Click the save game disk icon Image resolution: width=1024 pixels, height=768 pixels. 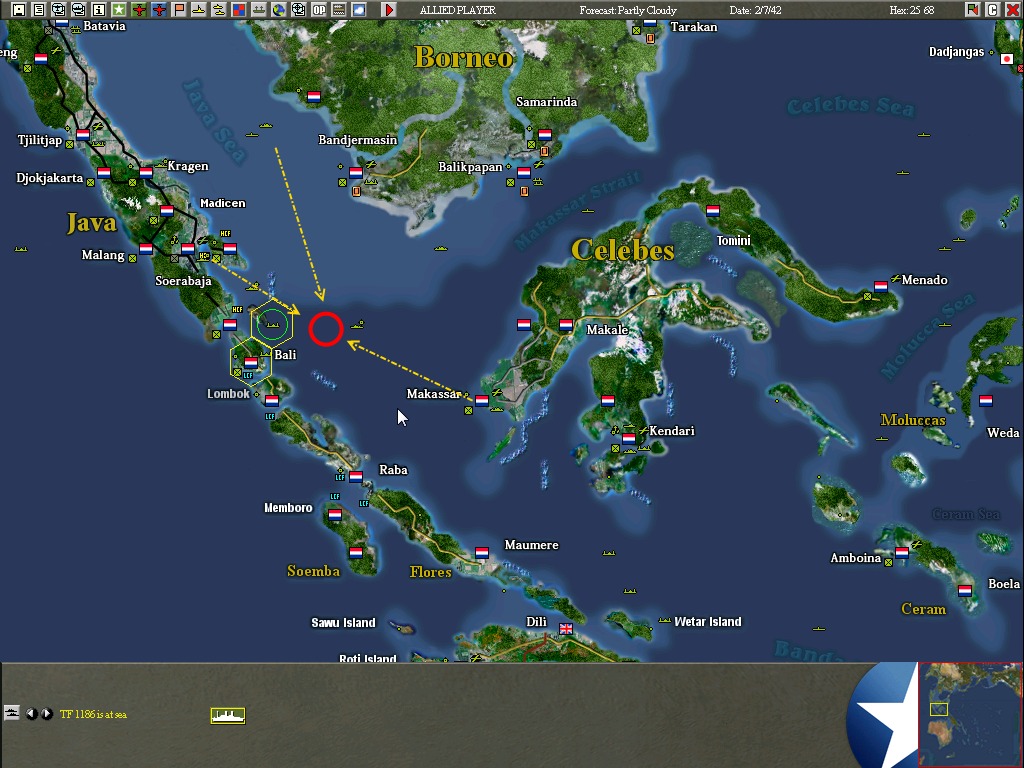point(19,10)
